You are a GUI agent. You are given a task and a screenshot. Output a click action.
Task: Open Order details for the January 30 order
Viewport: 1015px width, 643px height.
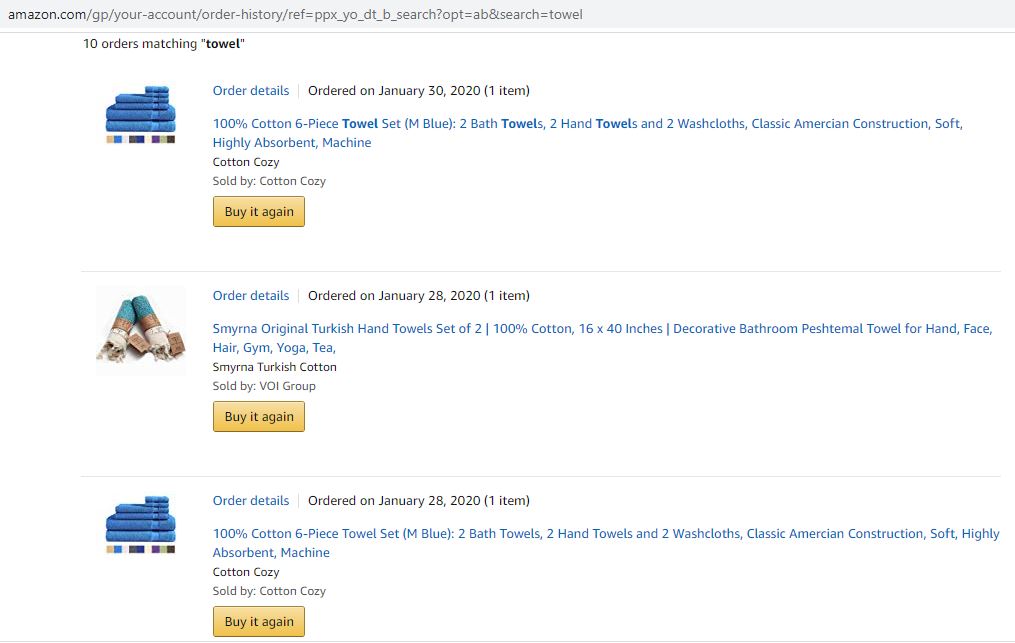point(251,90)
